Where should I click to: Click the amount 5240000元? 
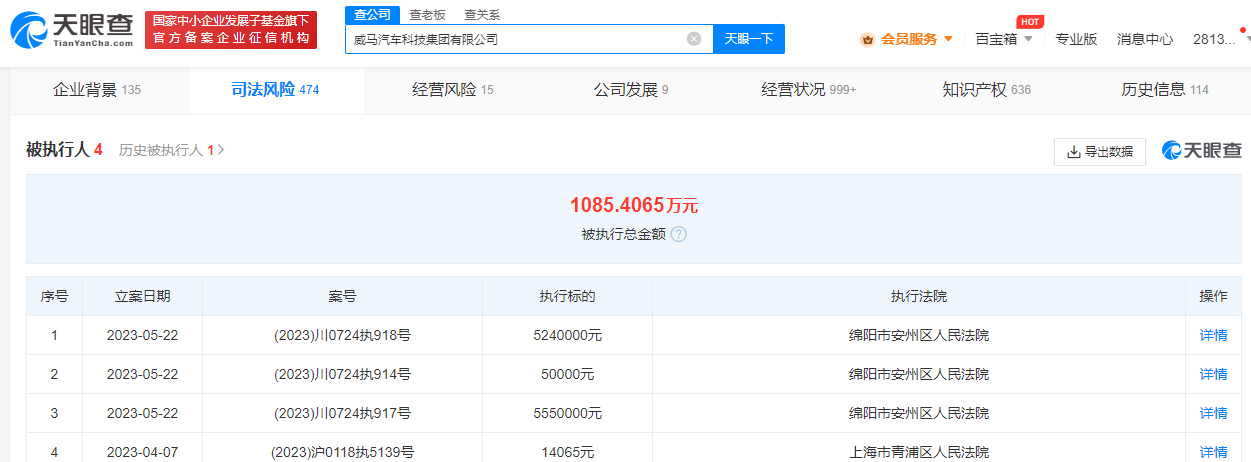[567, 335]
